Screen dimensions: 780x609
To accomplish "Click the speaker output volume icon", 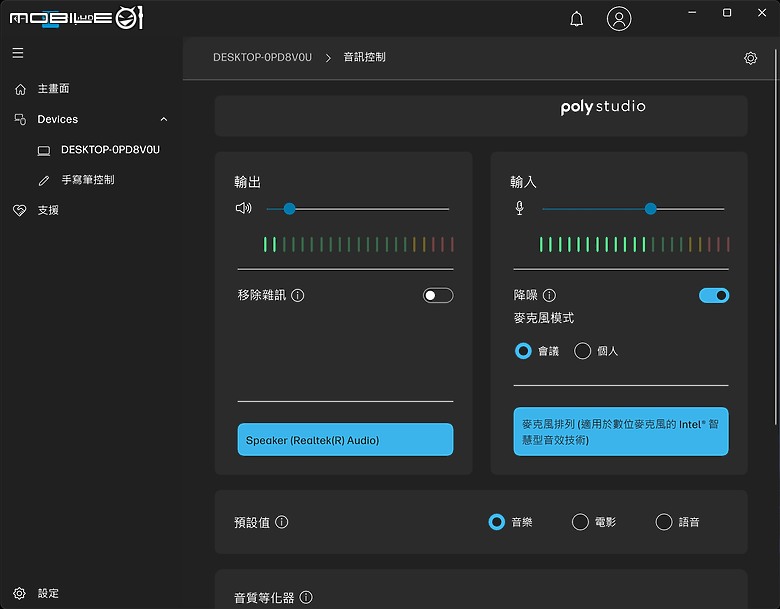I will point(244,208).
